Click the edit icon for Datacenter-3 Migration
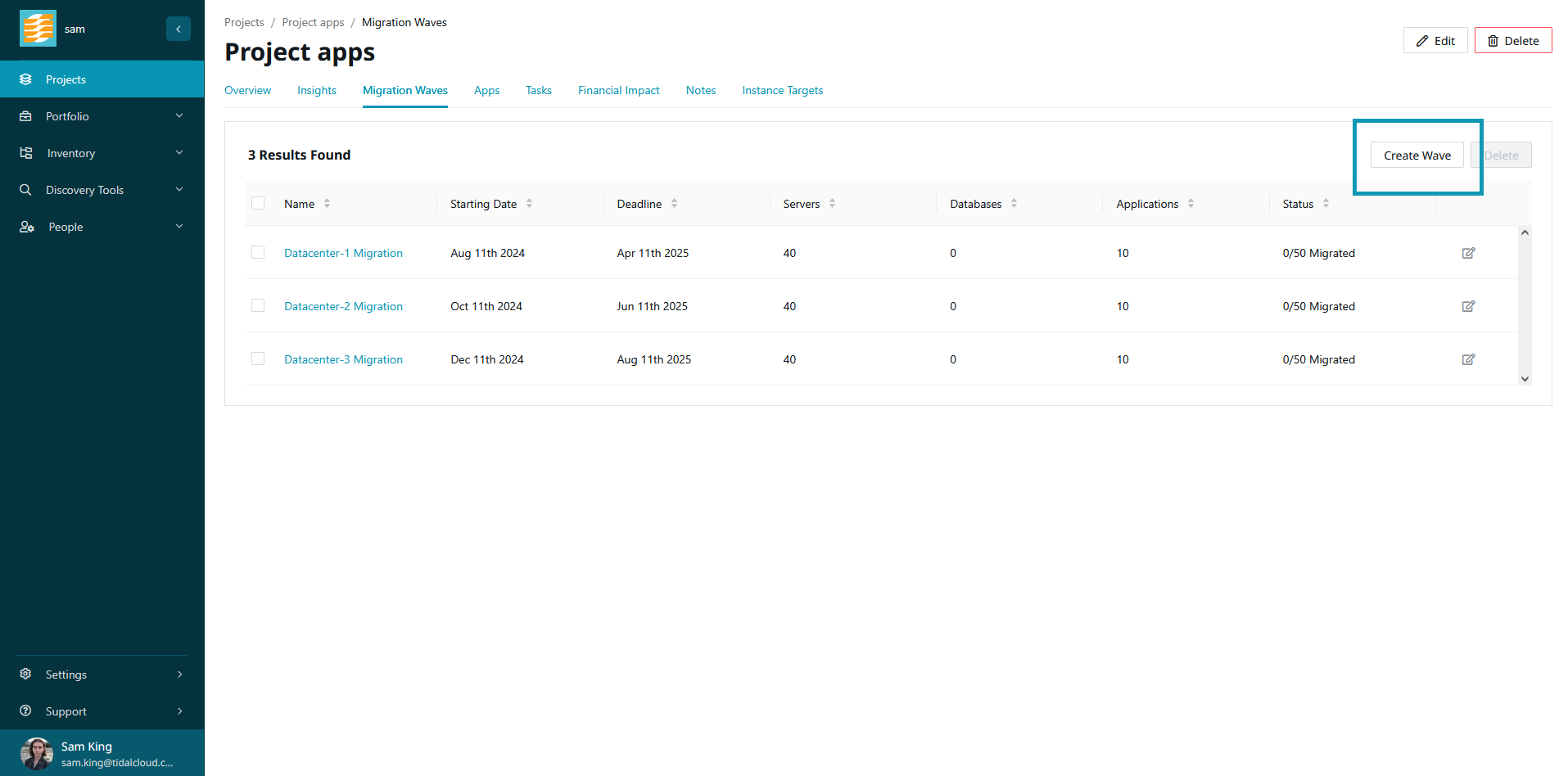This screenshot has height=776, width=1568. point(1468,359)
